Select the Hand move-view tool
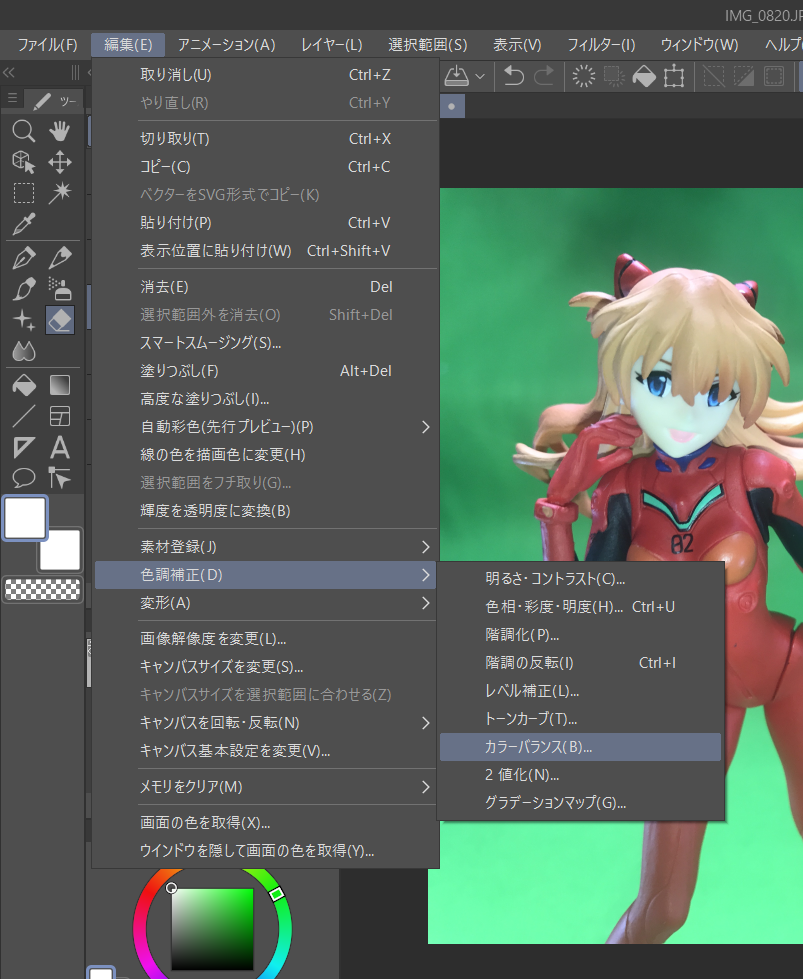803x979 pixels. click(x=60, y=131)
